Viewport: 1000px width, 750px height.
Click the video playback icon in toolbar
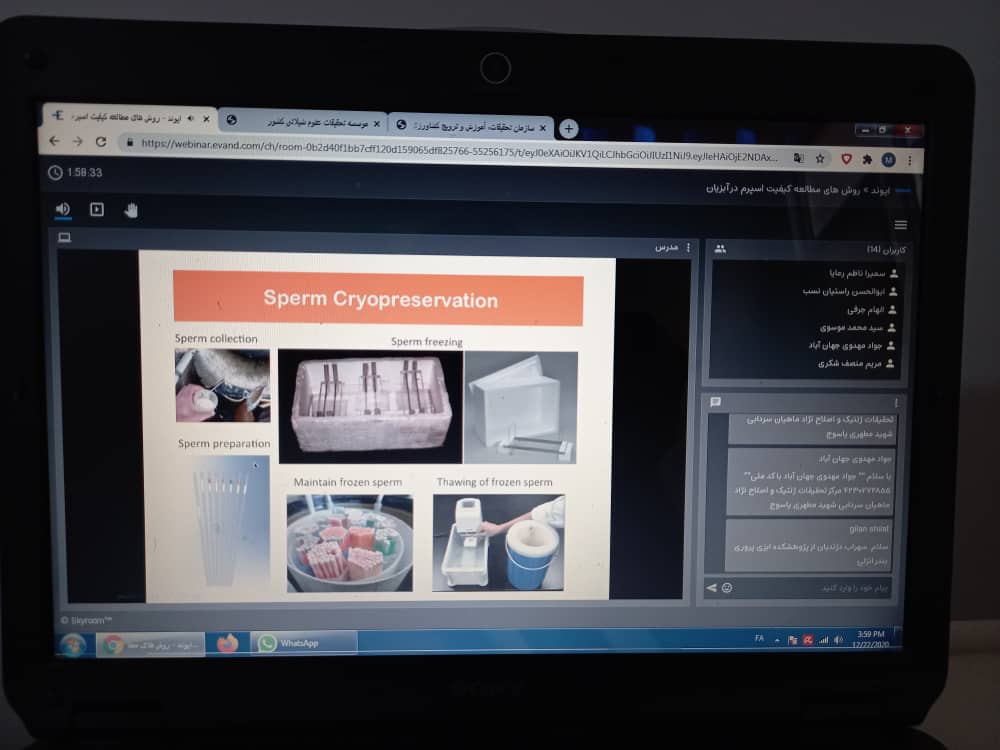[x=97, y=209]
